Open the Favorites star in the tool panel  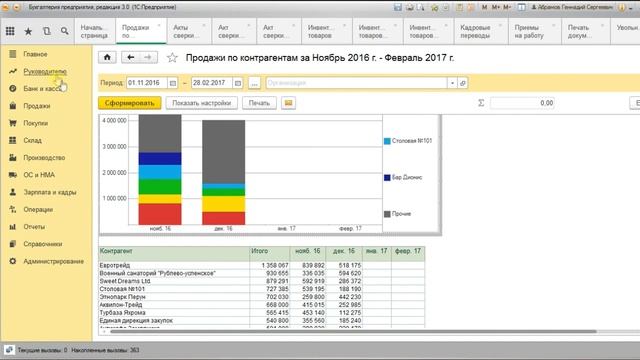[28, 31]
